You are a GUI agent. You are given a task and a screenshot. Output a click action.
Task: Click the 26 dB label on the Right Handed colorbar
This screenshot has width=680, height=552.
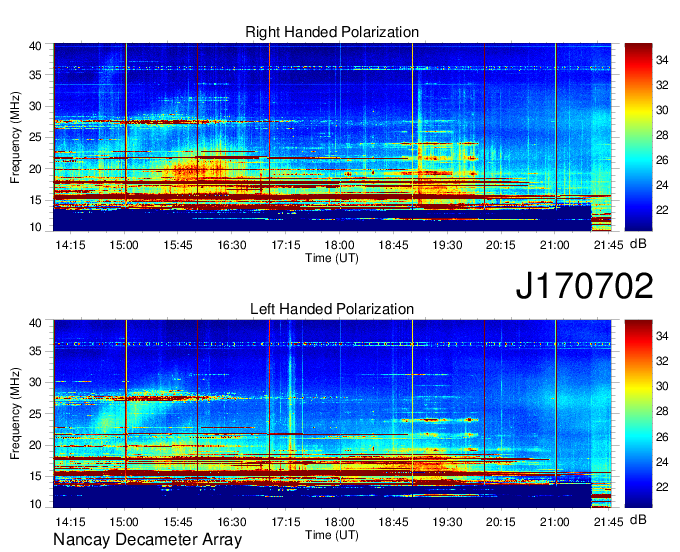(x=662, y=160)
